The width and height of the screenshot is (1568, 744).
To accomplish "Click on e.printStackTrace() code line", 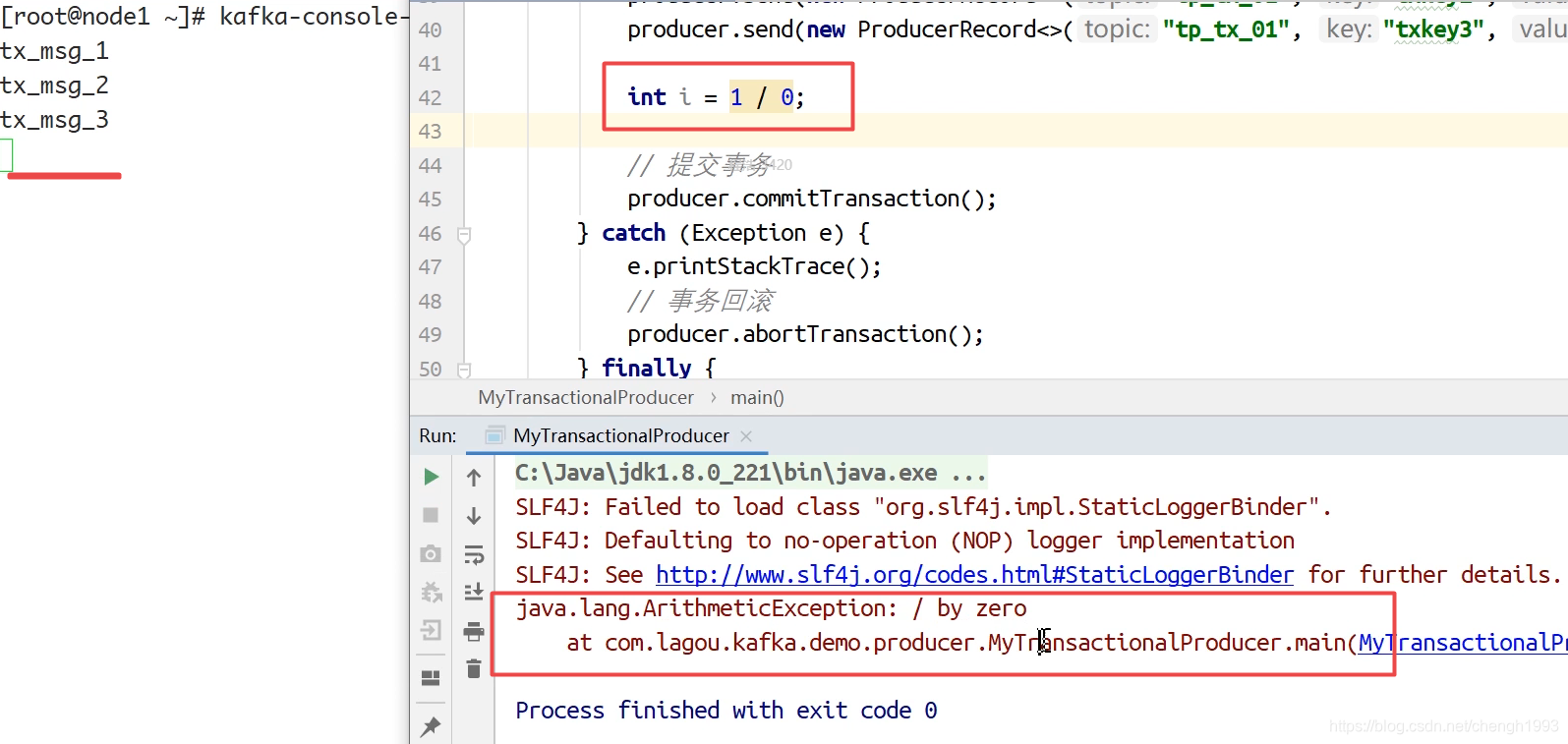I will pos(754,267).
